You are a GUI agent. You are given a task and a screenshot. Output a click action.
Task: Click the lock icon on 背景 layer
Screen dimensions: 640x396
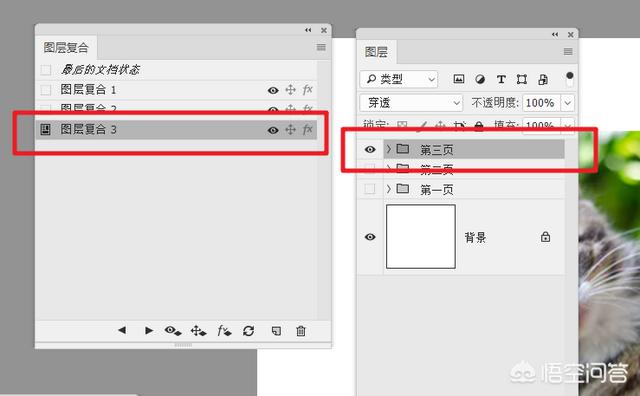click(545, 237)
